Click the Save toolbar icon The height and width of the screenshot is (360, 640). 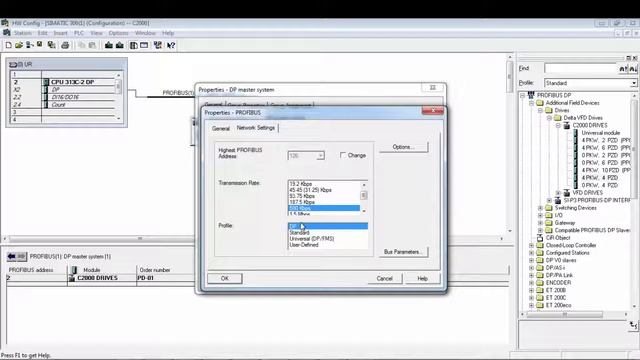[40, 45]
